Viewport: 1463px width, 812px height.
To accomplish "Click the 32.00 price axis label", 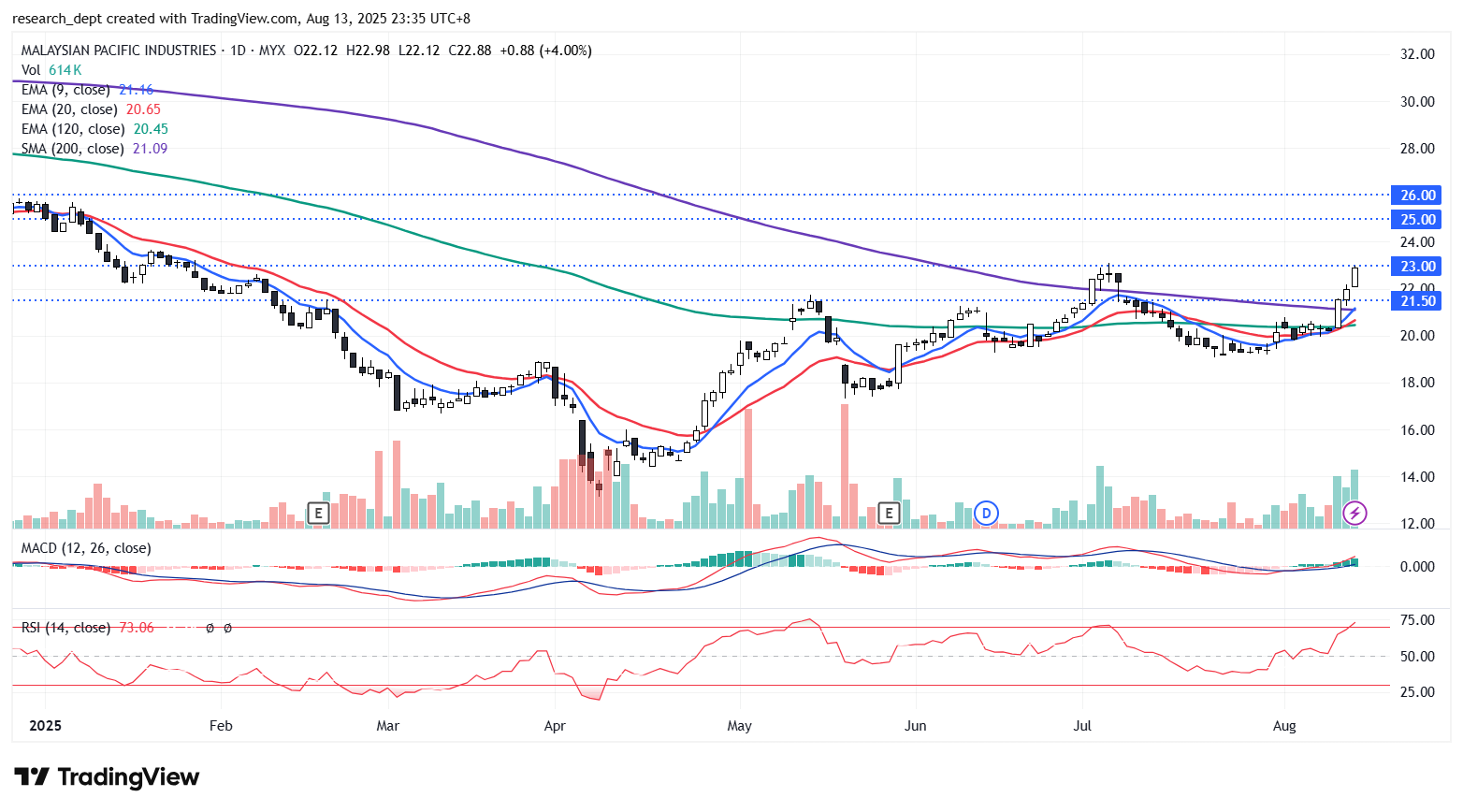I will [1417, 54].
